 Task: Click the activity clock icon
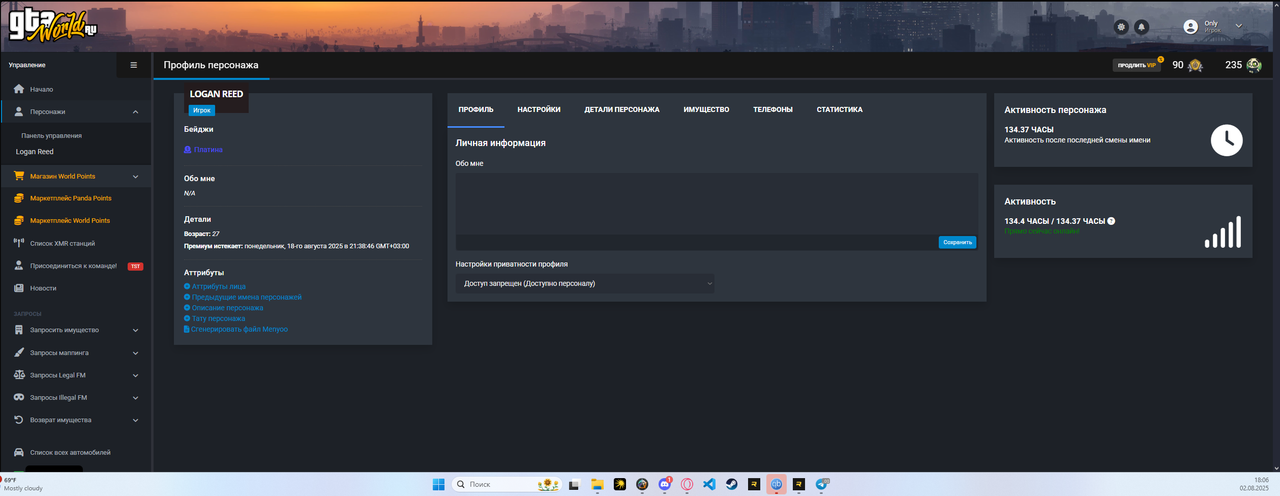click(1226, 140)
